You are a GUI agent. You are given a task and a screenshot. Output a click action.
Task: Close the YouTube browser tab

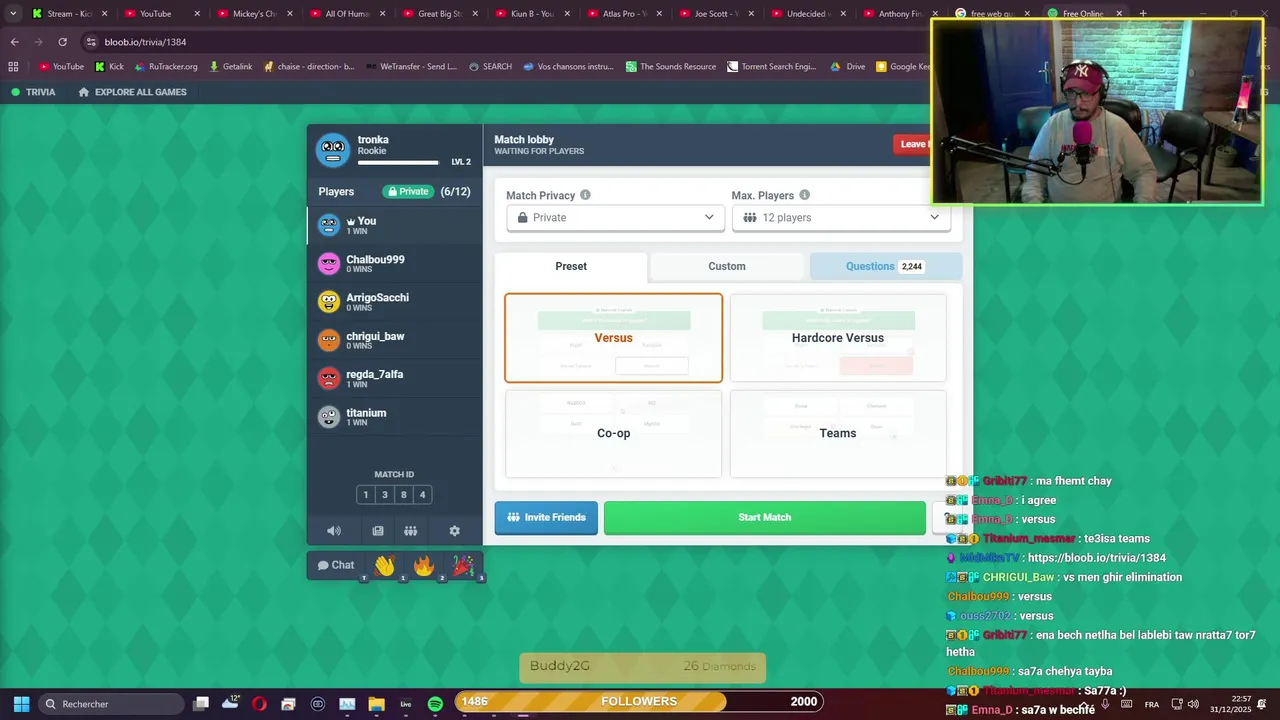pos(197,14)
